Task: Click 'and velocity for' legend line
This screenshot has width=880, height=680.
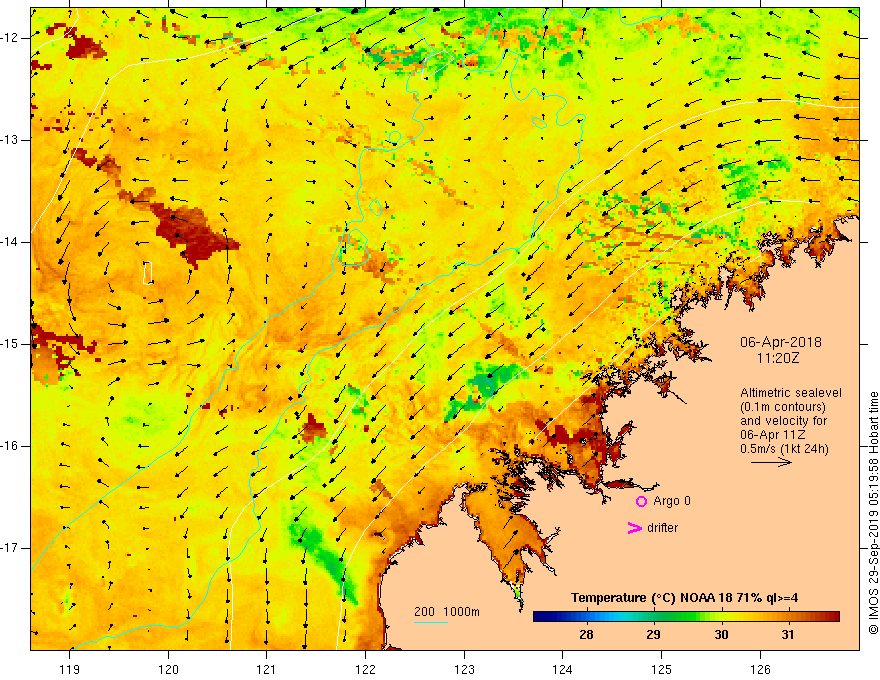Action: [x=783, y=421]
